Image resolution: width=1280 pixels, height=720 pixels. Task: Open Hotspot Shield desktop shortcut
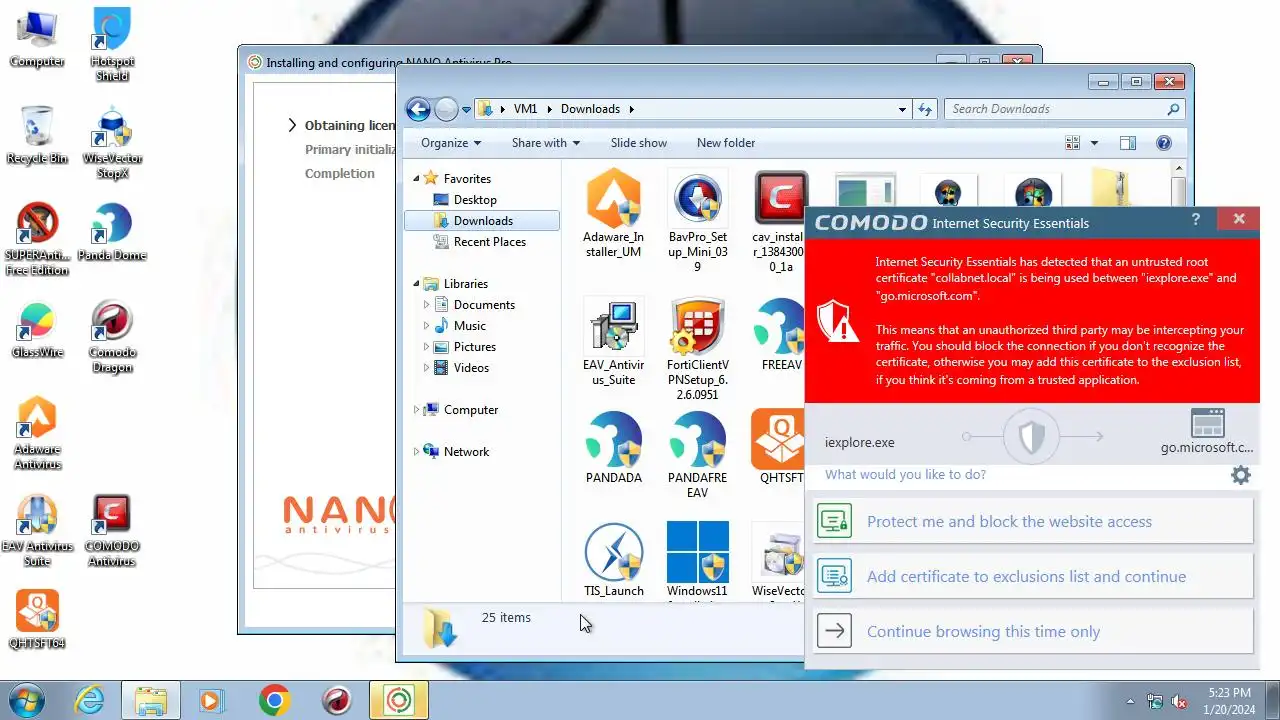point(112,45)
